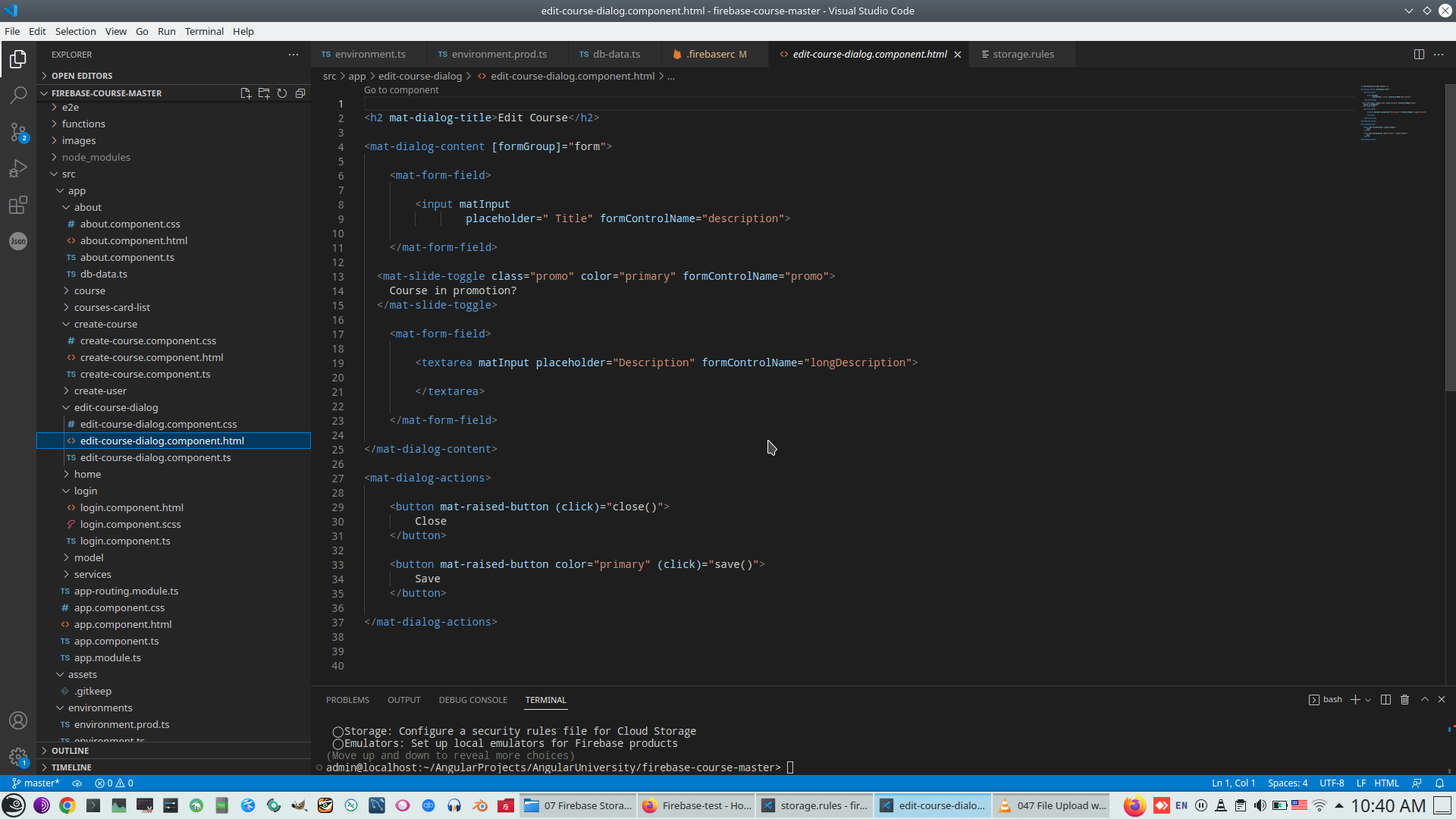Click the New File icon in explorer
The width and height of the screenshot is (1456, 819).
pyautogui.click(x=246, y=93)
